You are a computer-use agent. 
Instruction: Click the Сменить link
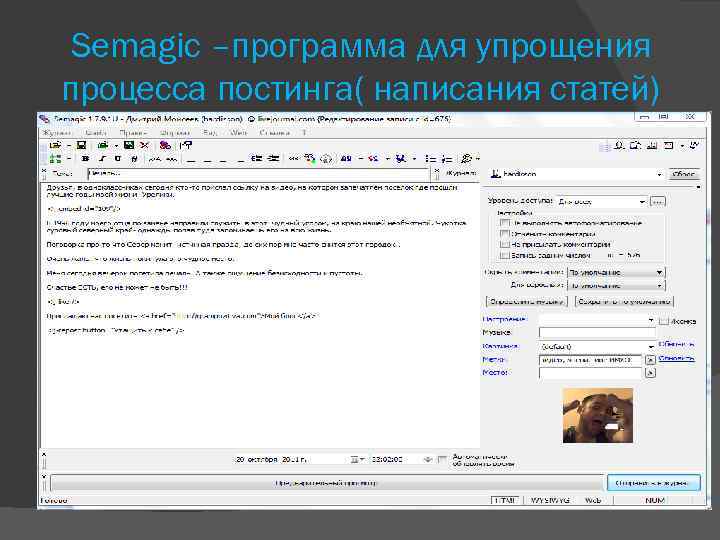(676, 358)
